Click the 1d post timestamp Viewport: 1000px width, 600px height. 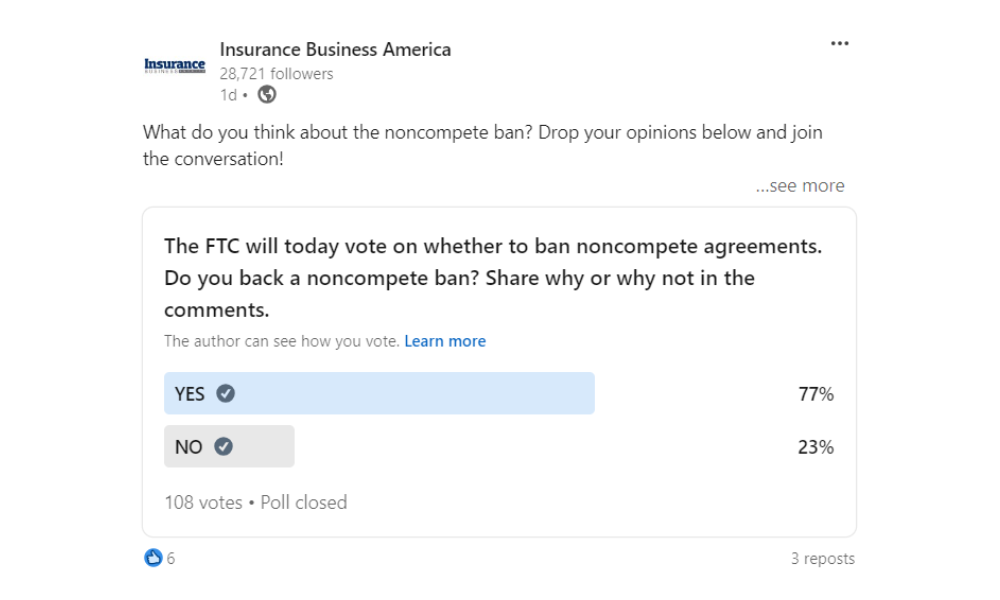228,95
